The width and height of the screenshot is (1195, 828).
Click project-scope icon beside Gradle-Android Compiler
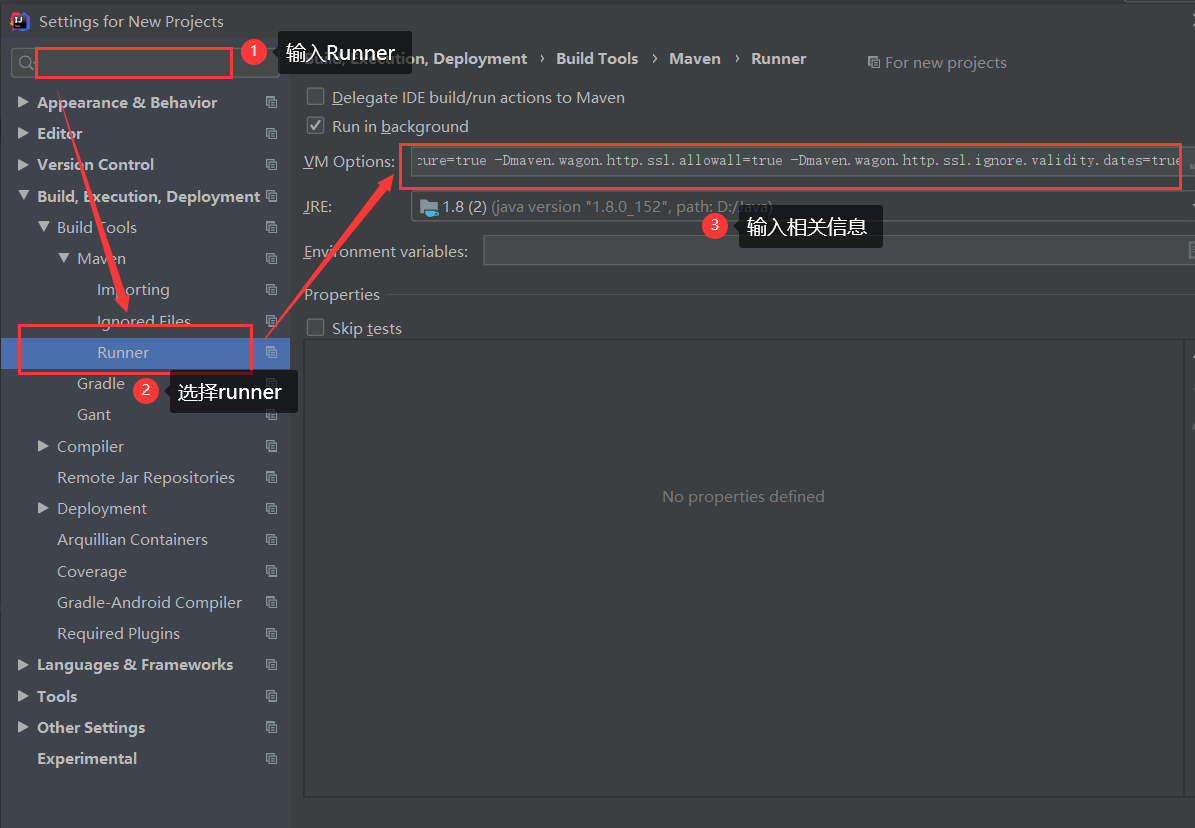pos(271,602)
